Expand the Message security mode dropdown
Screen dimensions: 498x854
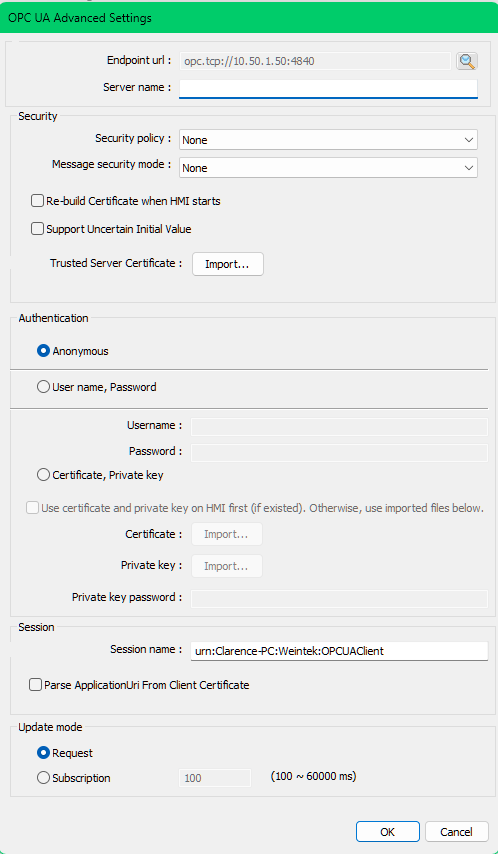tap(329, 168)
